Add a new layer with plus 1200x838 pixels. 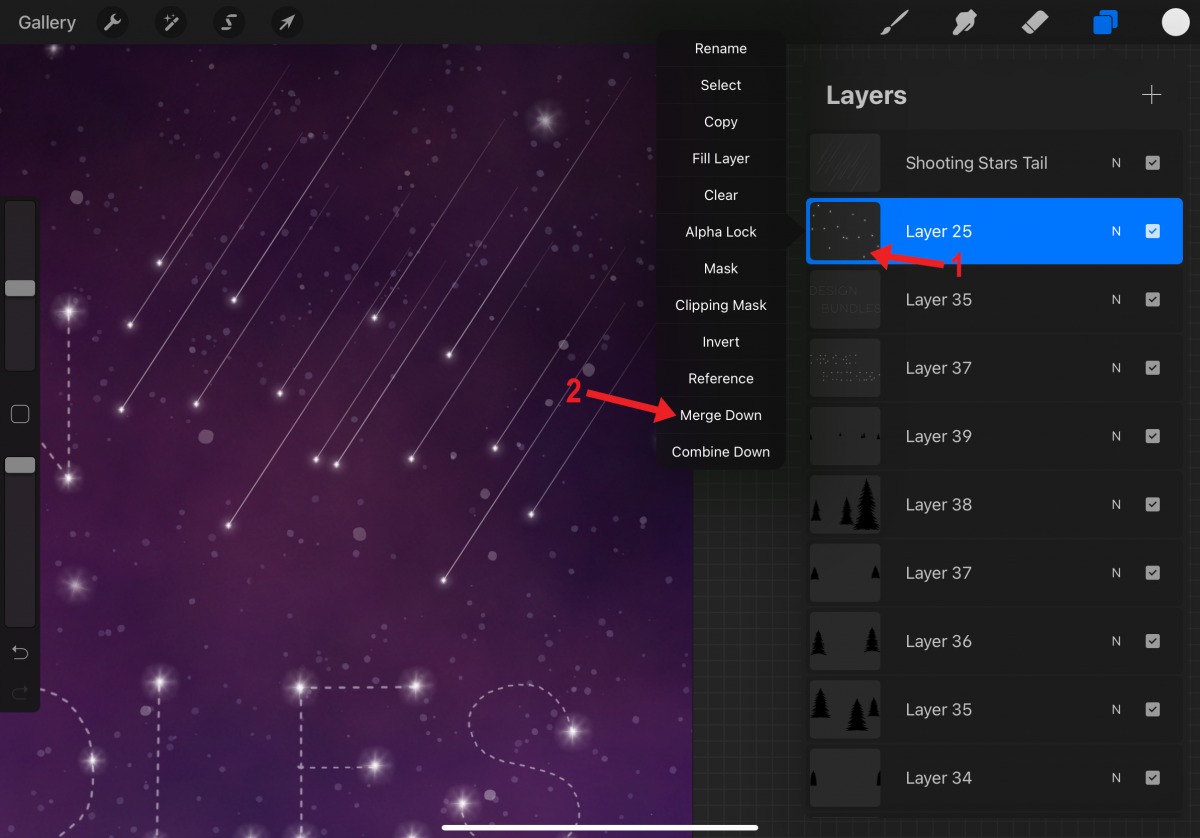tap(1152, 95)
